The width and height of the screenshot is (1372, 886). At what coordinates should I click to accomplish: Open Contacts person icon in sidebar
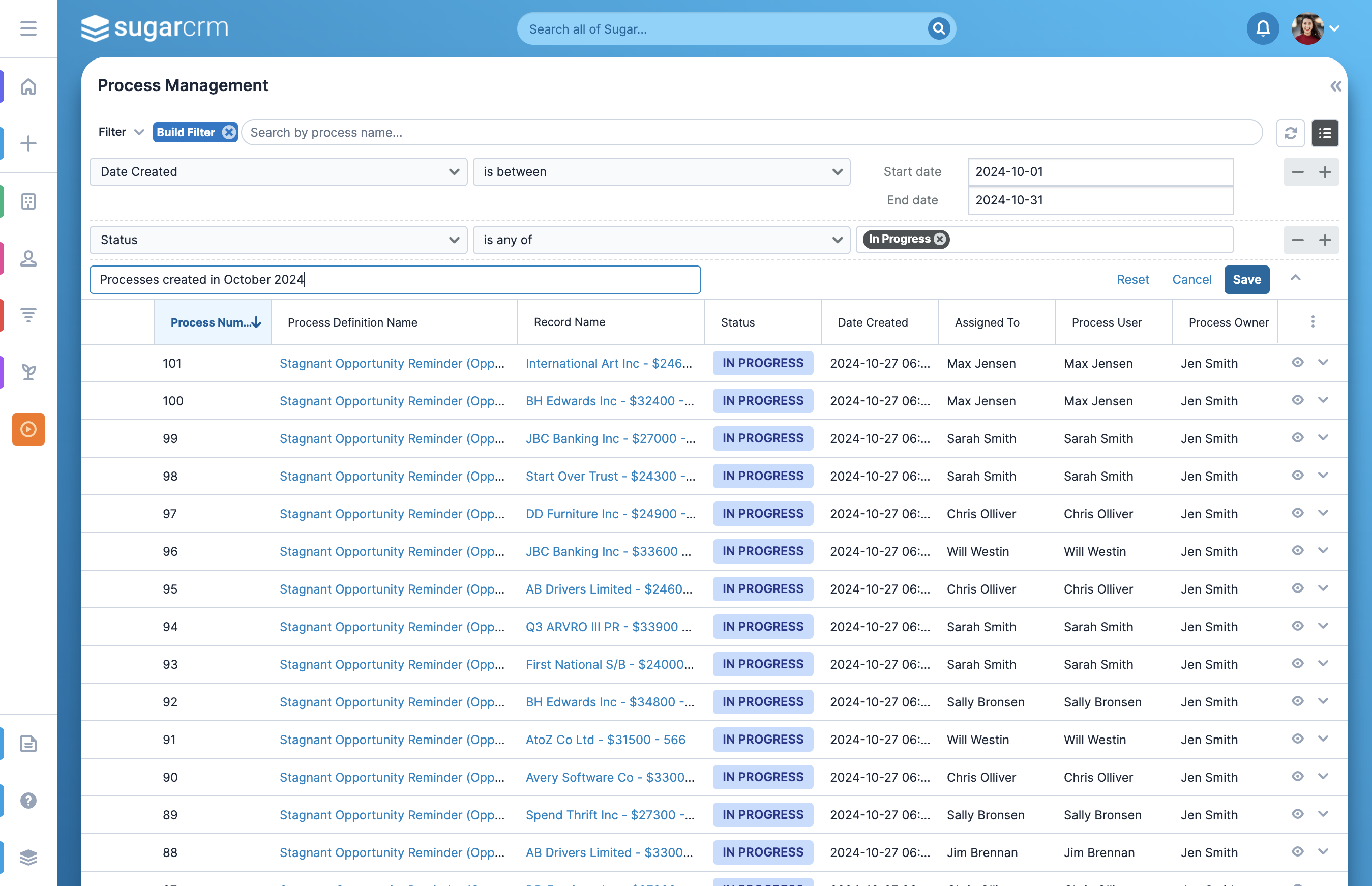28,258
